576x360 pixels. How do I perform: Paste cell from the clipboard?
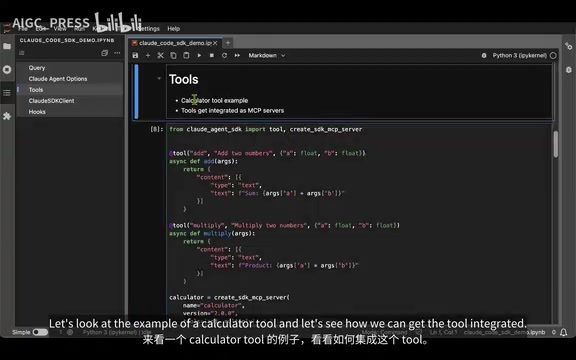tap(186, 55)
